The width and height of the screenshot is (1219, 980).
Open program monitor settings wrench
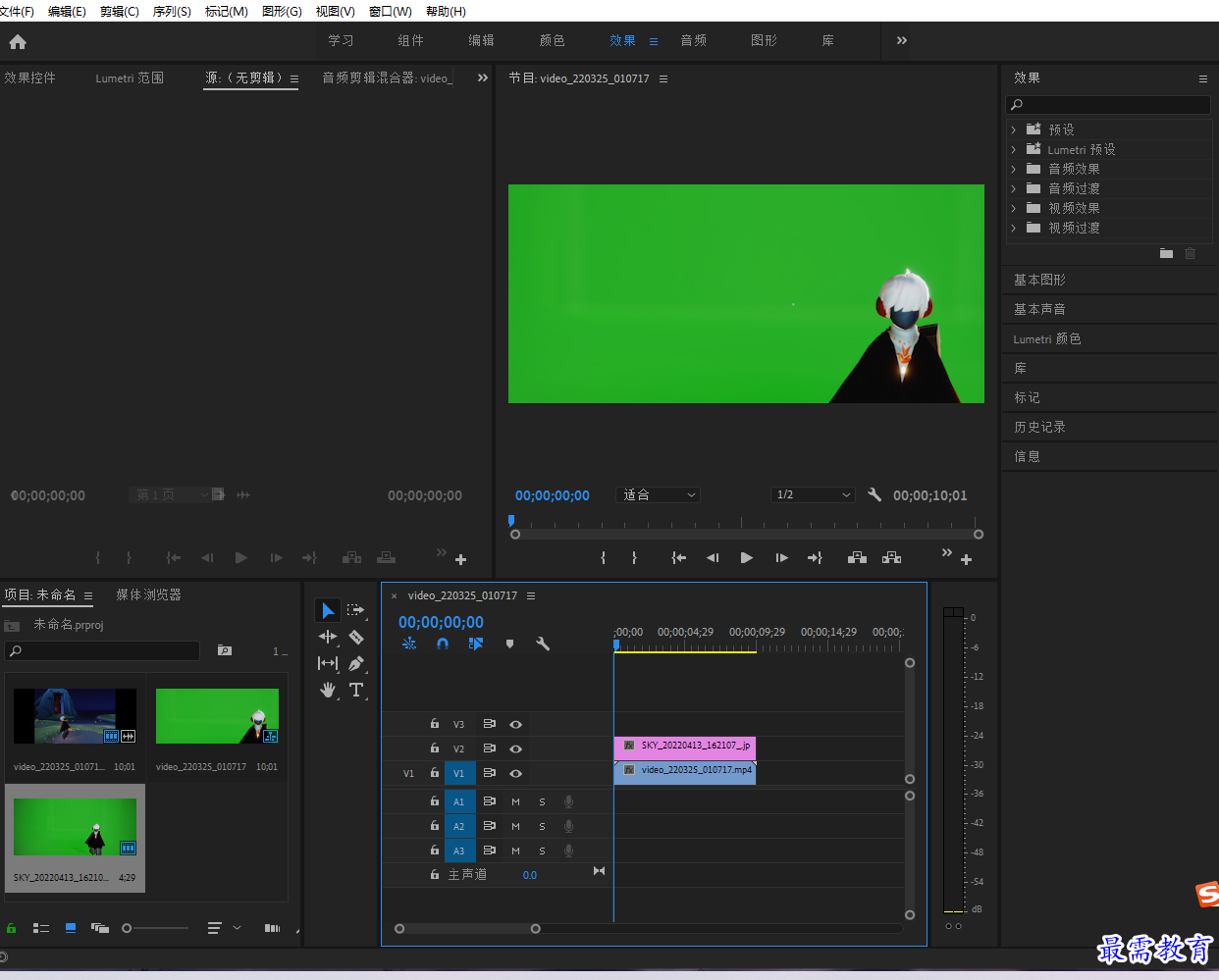pyautogui.click(x=874, y=494)
